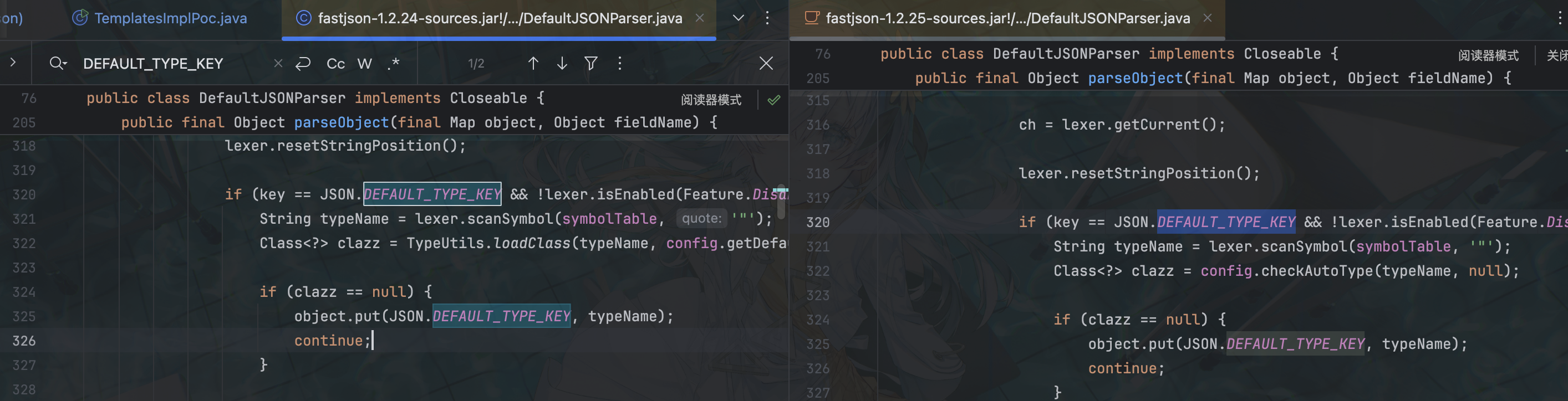The height and width of the screenshot is (401, 1568).
Task: Open more search options (three dots)
Action: [620, 63]
